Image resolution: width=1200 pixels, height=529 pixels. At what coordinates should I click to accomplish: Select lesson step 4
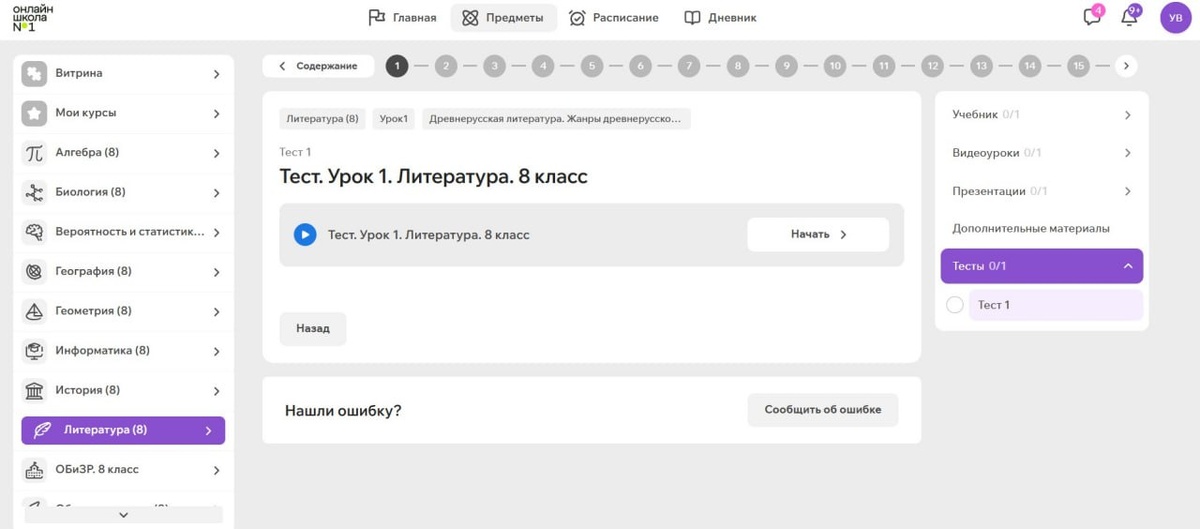(x=543, y=66)
